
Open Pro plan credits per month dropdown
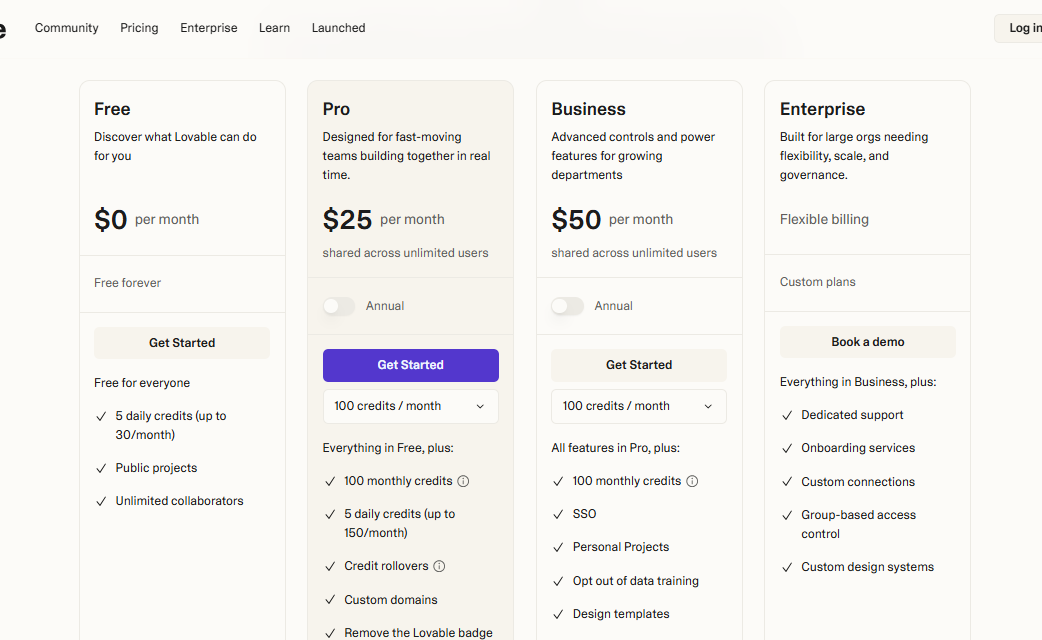coord(411,406)
